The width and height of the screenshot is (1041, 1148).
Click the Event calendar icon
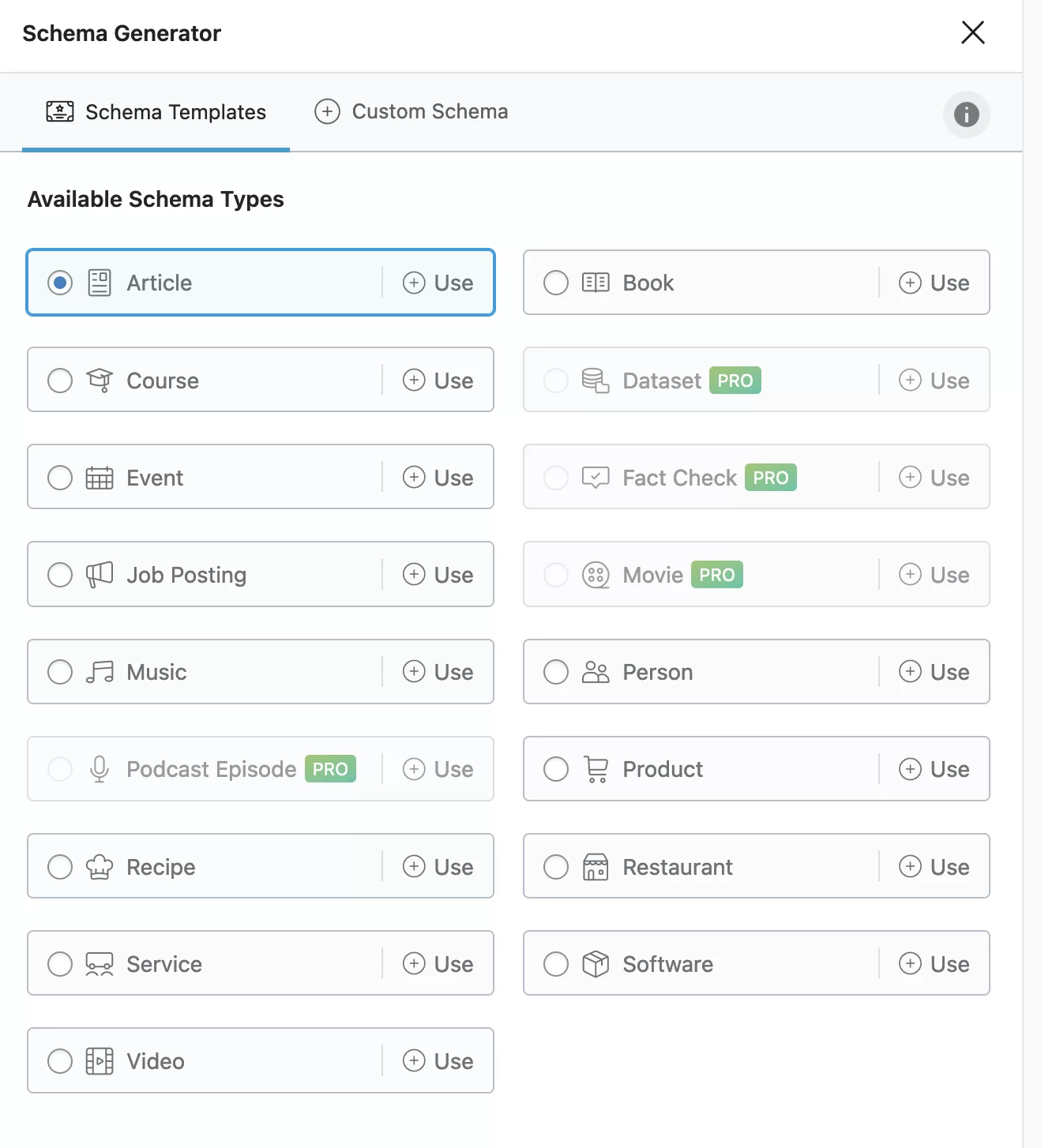tap(100, 478)
